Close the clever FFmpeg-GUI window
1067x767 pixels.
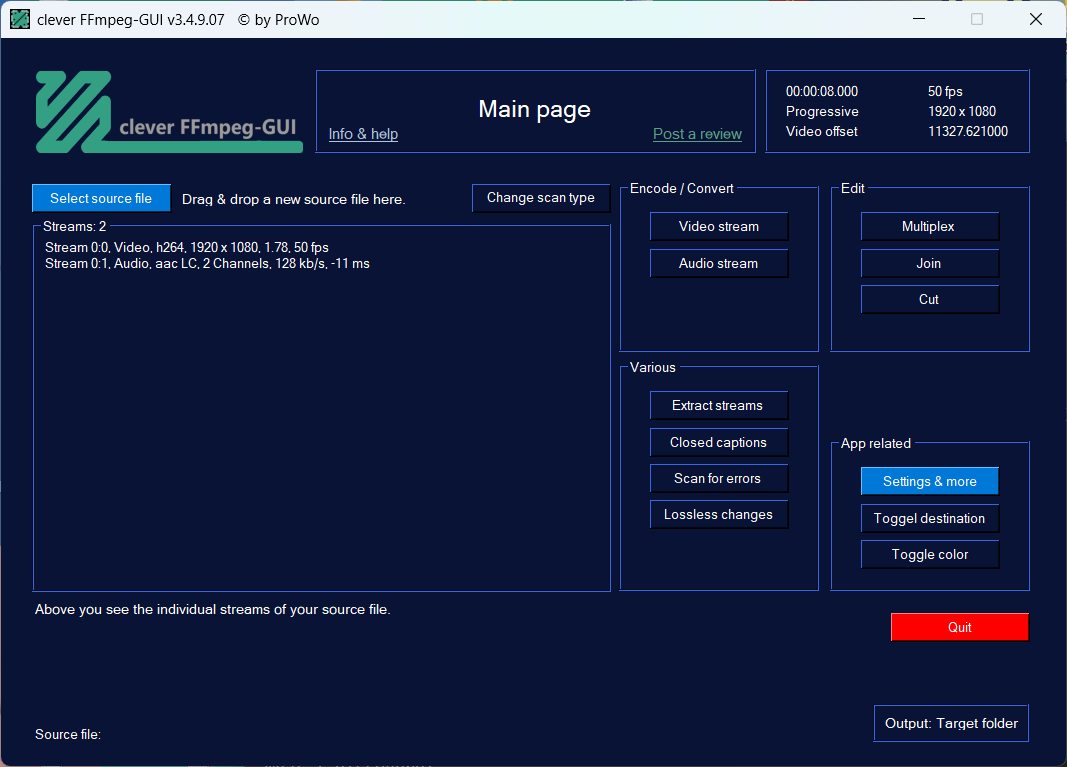1036,19
